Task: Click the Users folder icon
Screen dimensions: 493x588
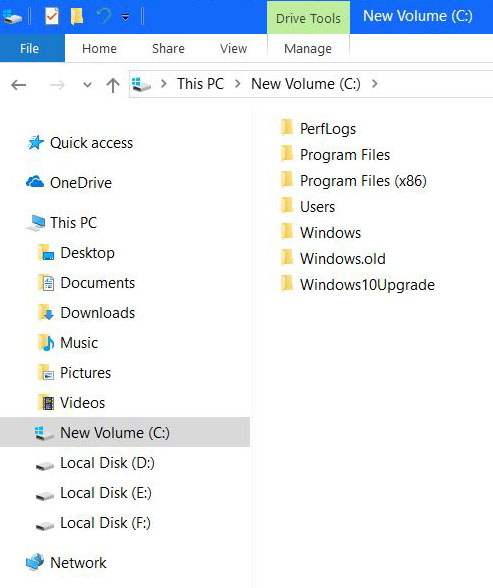Action: click(287, 205)
